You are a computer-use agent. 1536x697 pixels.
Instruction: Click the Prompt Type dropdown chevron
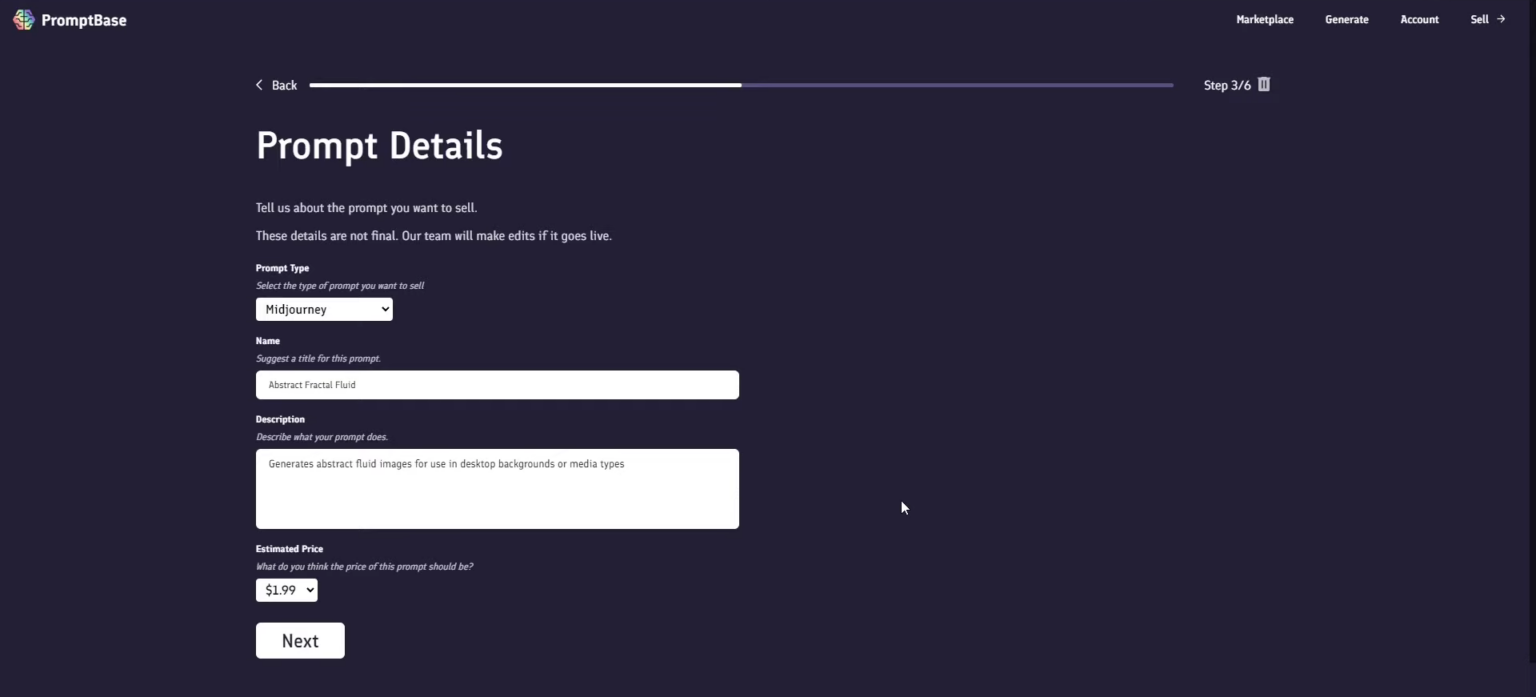coord(384,309)
